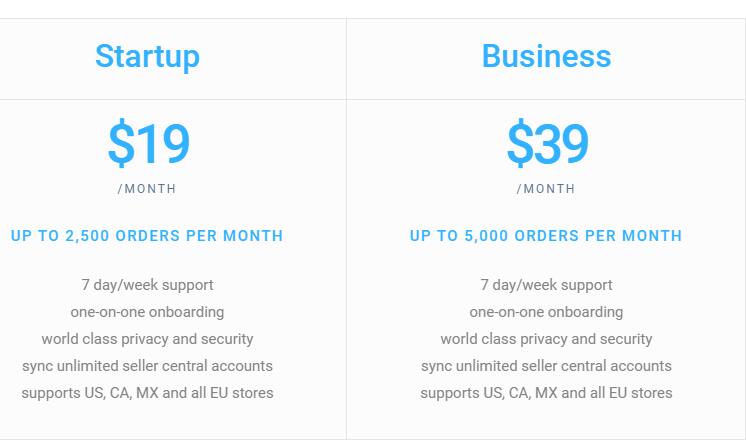
Task: Click the dollar sign in $19
Action: tap(121, 143)
